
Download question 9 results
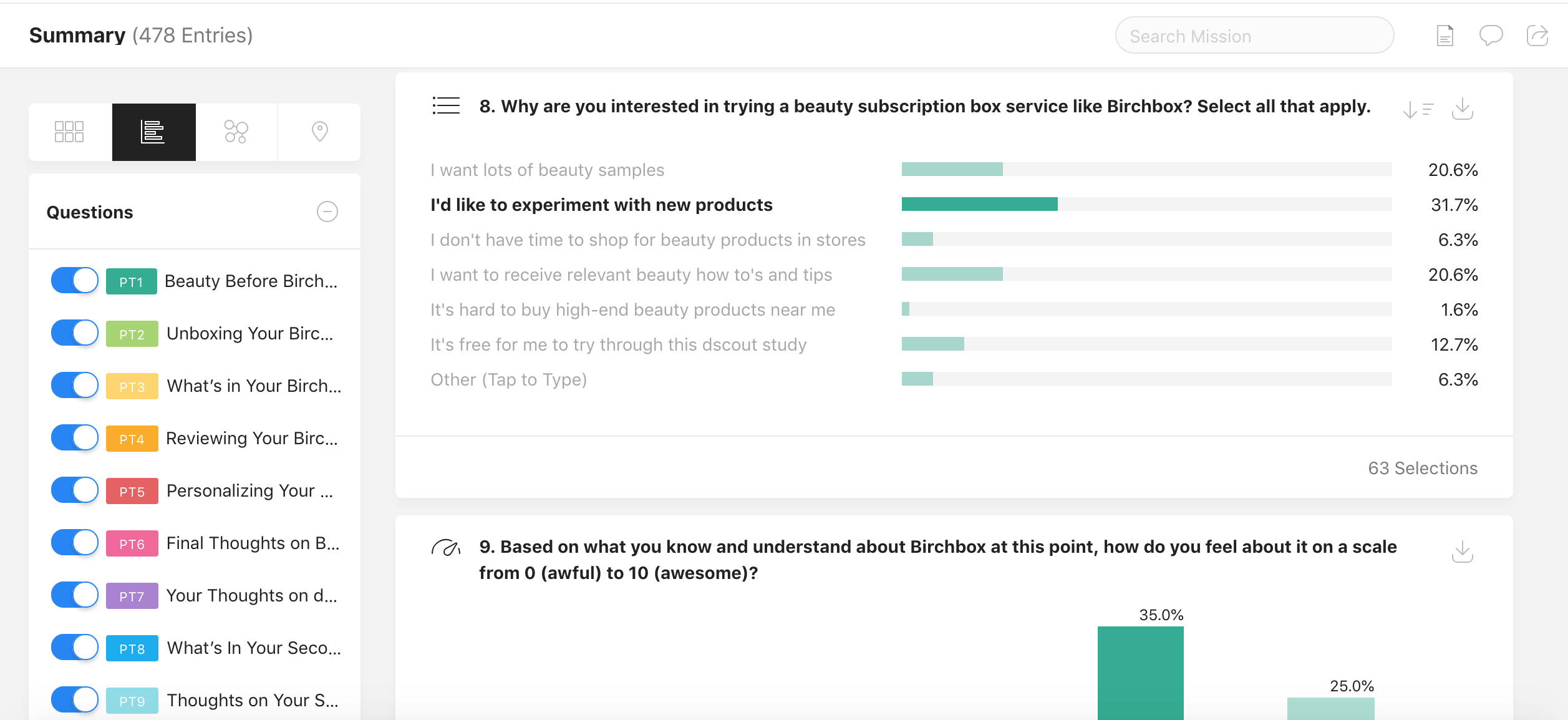pyautogui.click(x=1462, y=552)
